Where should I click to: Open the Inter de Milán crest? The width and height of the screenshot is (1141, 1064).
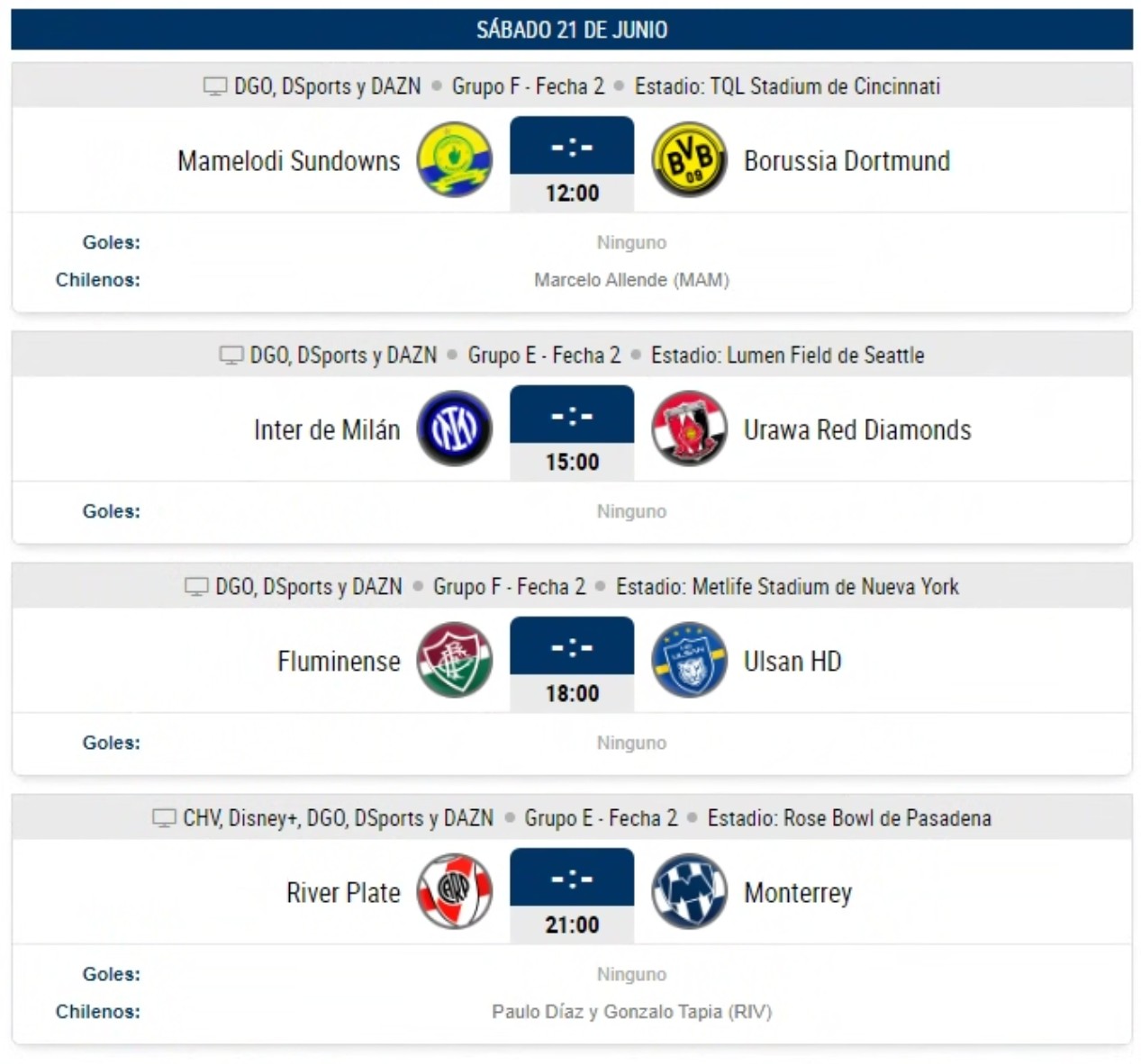click(455, 428)
